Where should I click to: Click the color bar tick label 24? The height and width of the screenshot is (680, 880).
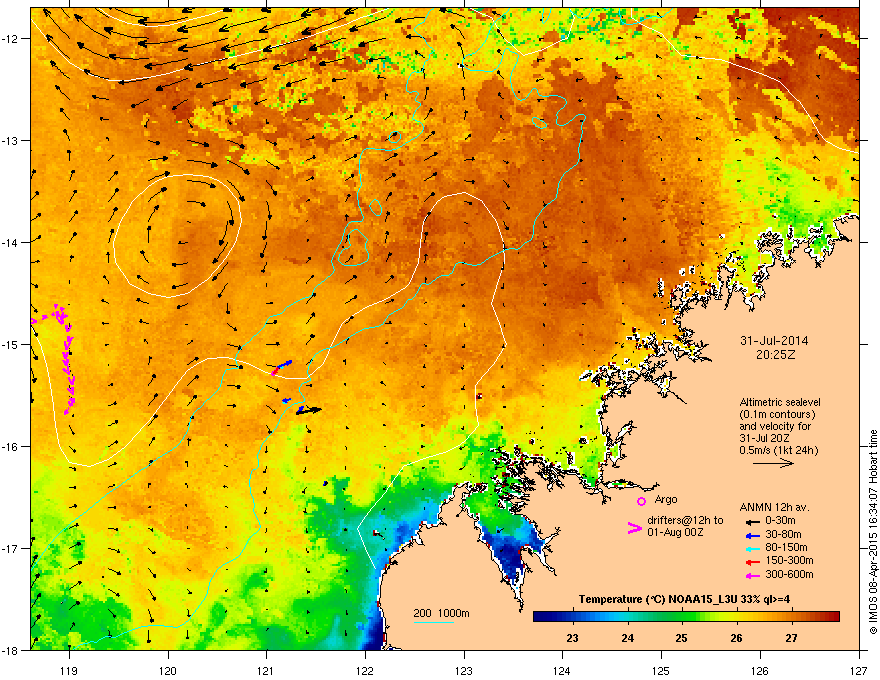coord(627,638)
